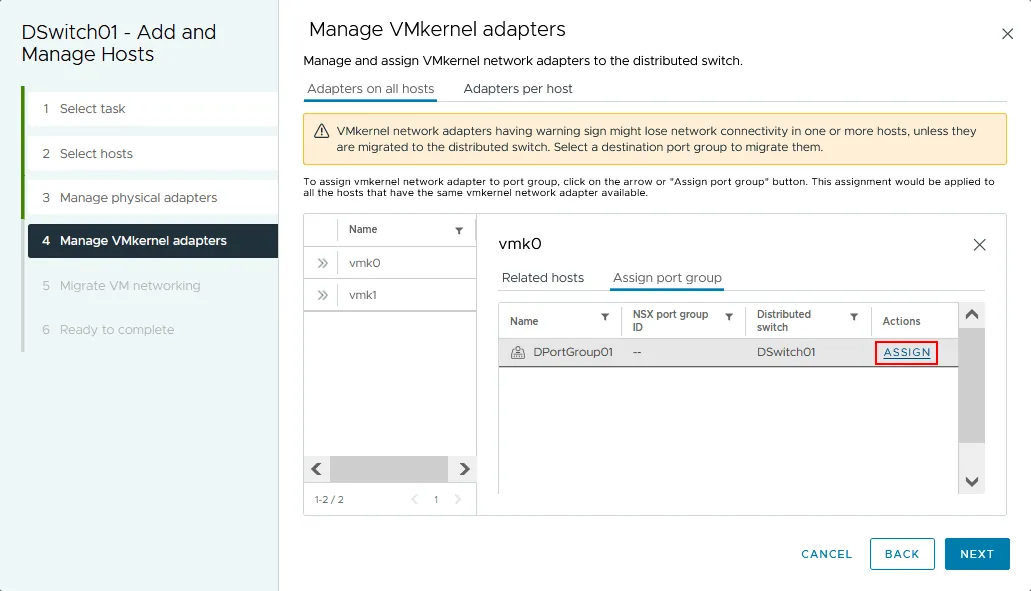Switch to Adapters per host tab
Viewport: 1031px width, 591px height.
517,89
